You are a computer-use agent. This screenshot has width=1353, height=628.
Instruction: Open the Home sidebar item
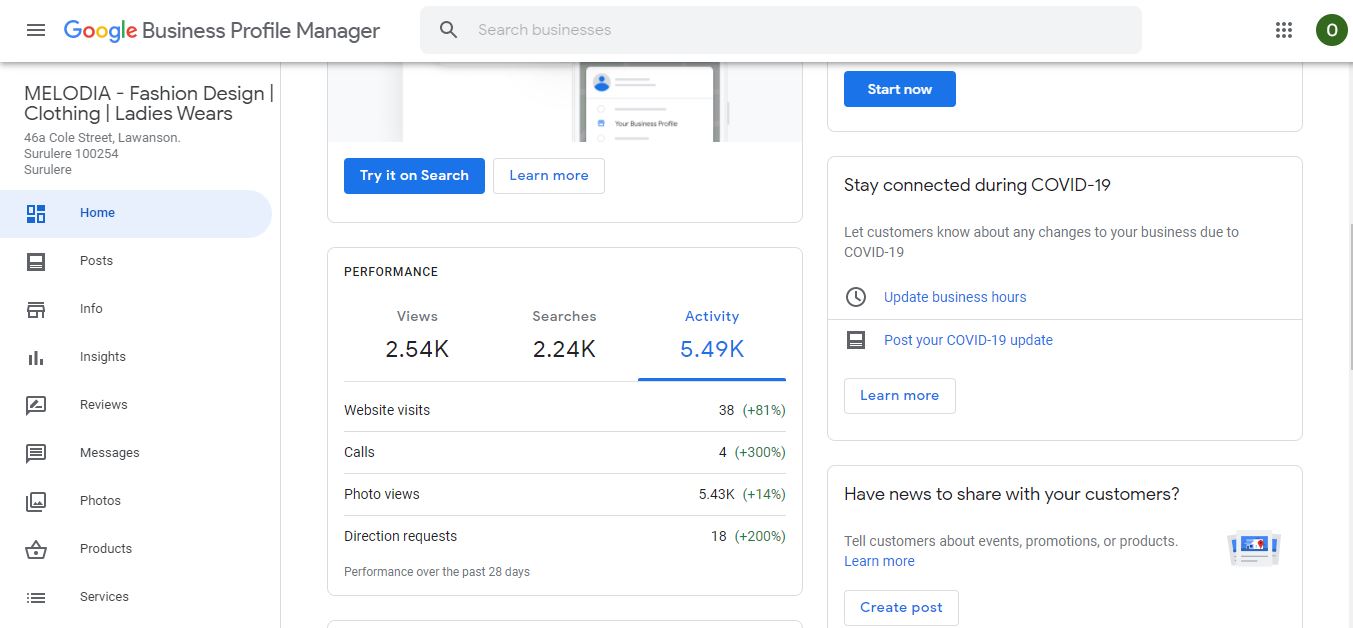coord(136,213)
